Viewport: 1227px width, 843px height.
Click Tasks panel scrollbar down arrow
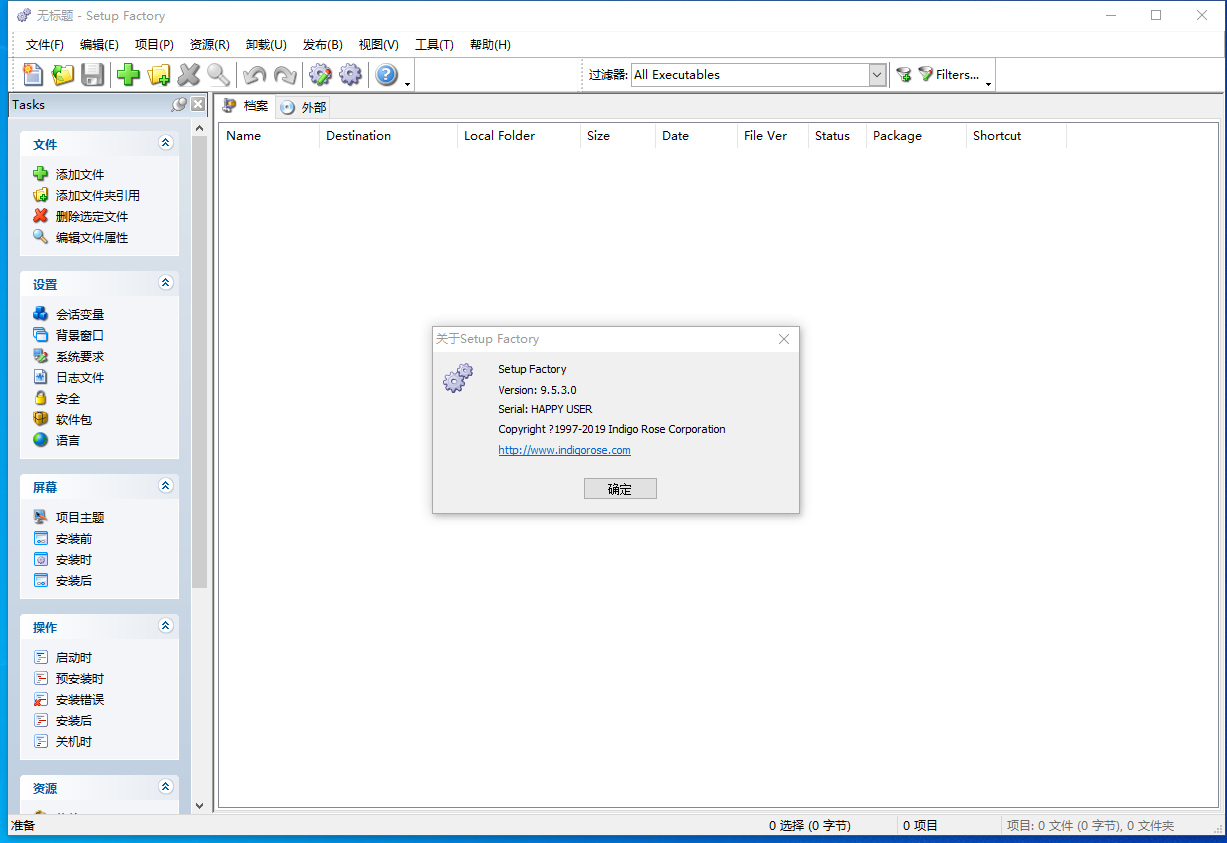(199, 805)
